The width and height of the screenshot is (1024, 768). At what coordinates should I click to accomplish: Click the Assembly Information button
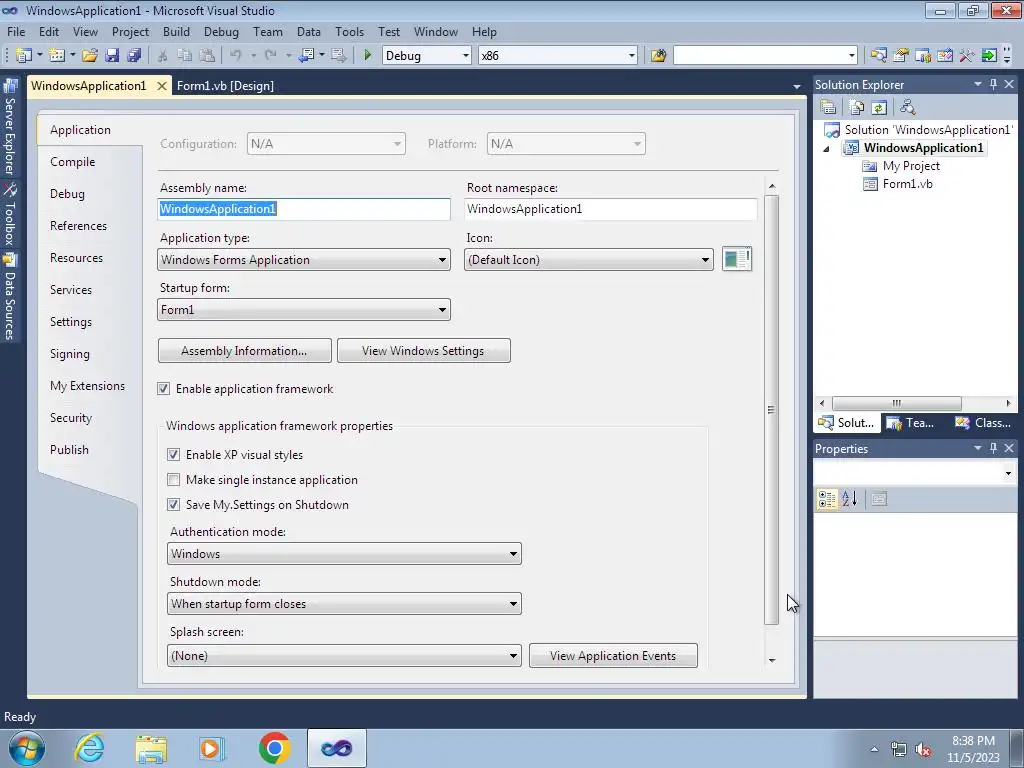(244, 351)
